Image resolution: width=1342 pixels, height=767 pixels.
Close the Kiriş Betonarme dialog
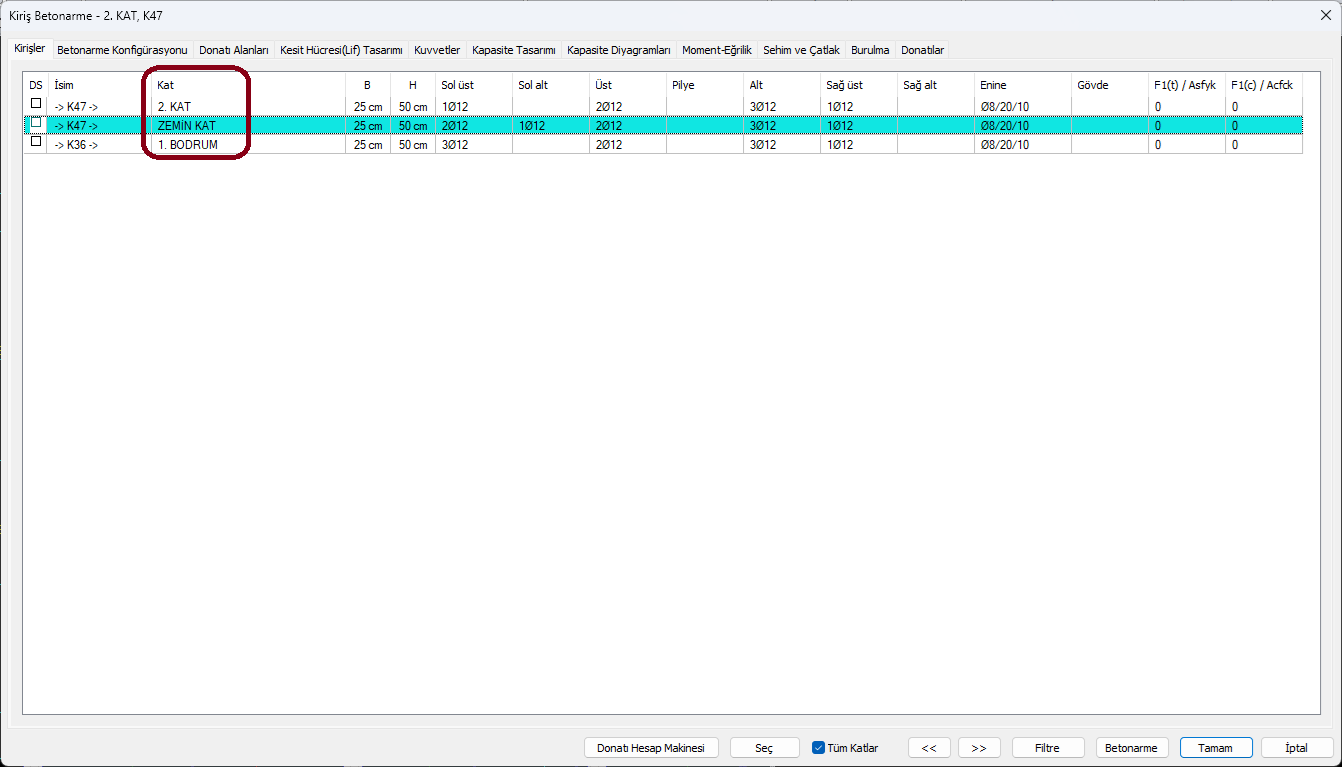pyautogui.click(x=1325, y=15)
